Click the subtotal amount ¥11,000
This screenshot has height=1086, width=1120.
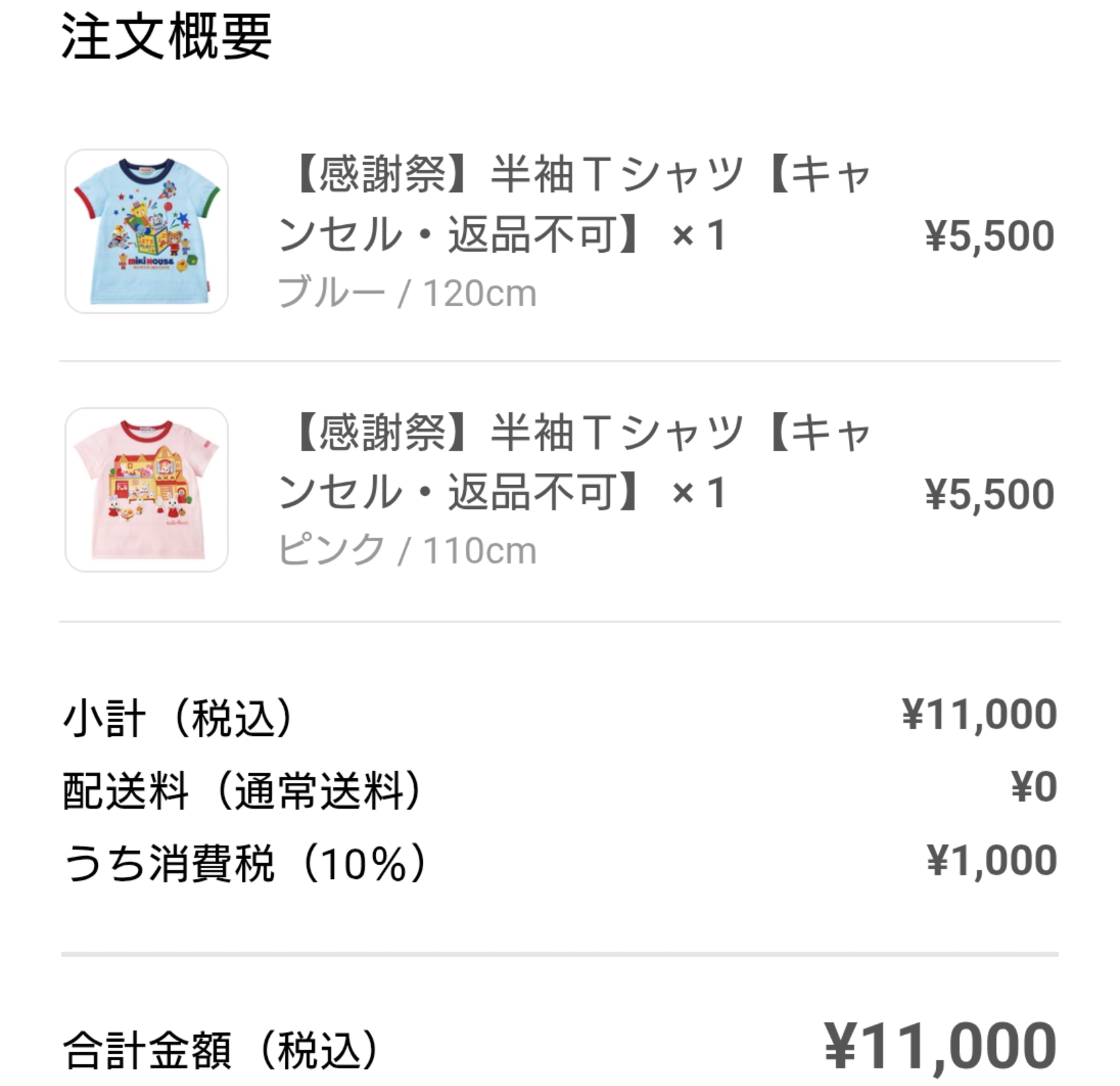tap(979, 715)
